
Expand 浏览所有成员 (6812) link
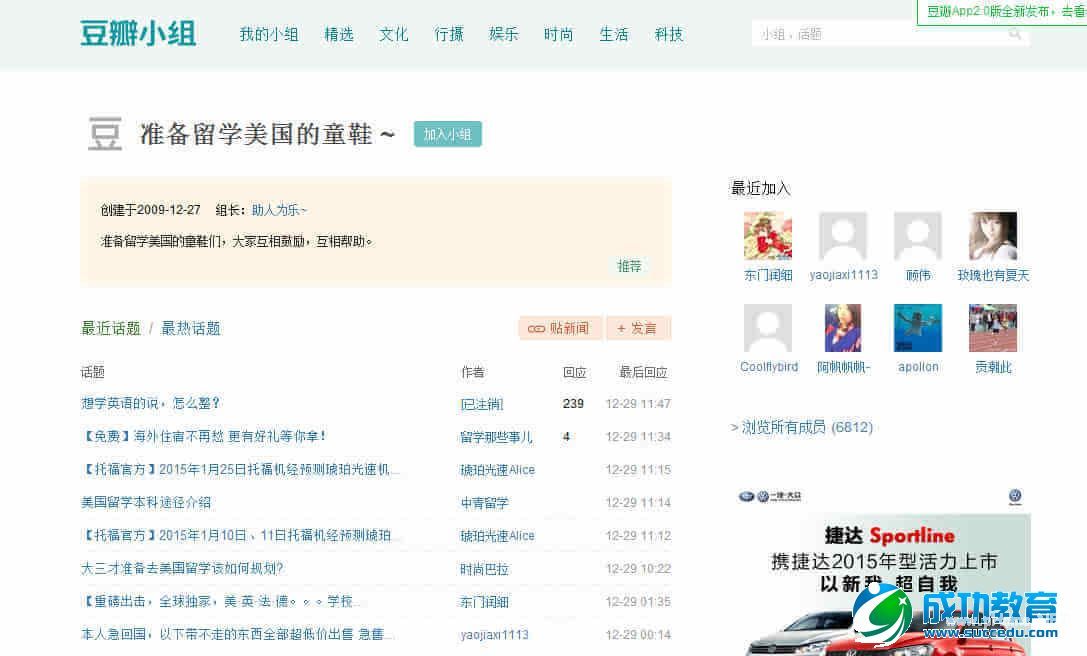(802, 427)
